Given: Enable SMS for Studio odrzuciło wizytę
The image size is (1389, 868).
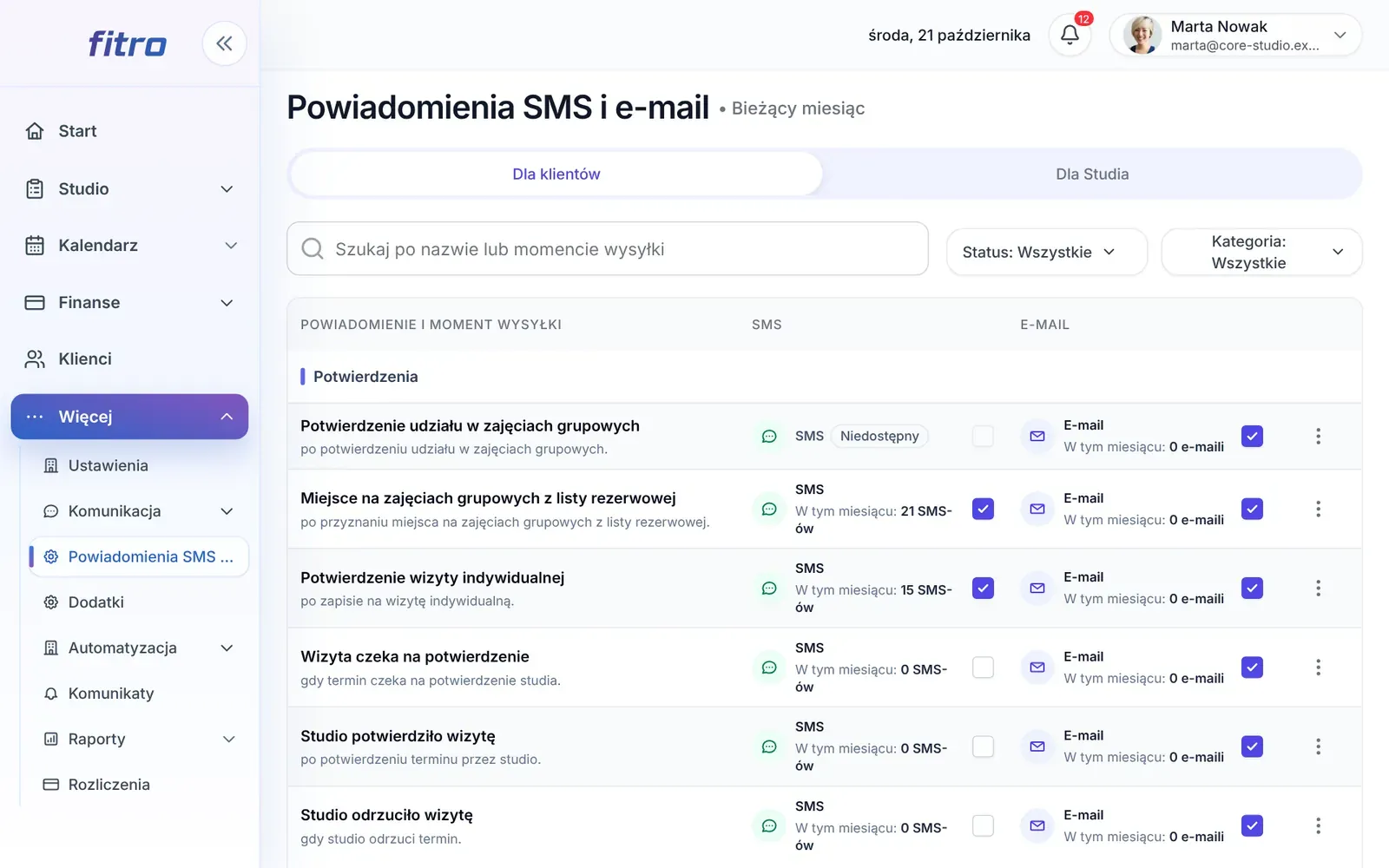Looking at the screenshot, I should click(983, 825).
